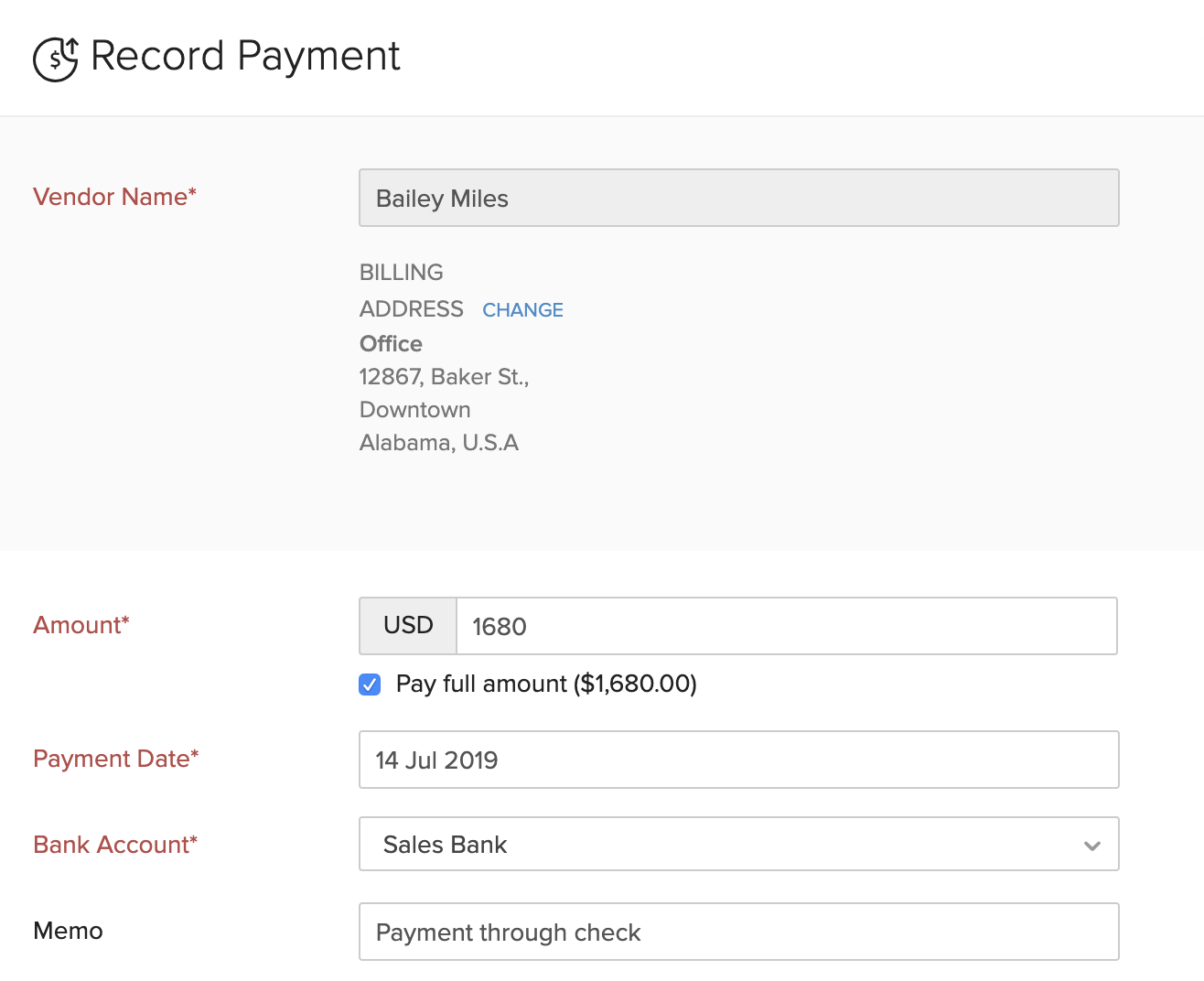
Task: Click the Vendor Name required label
Action: coord(114,197)
